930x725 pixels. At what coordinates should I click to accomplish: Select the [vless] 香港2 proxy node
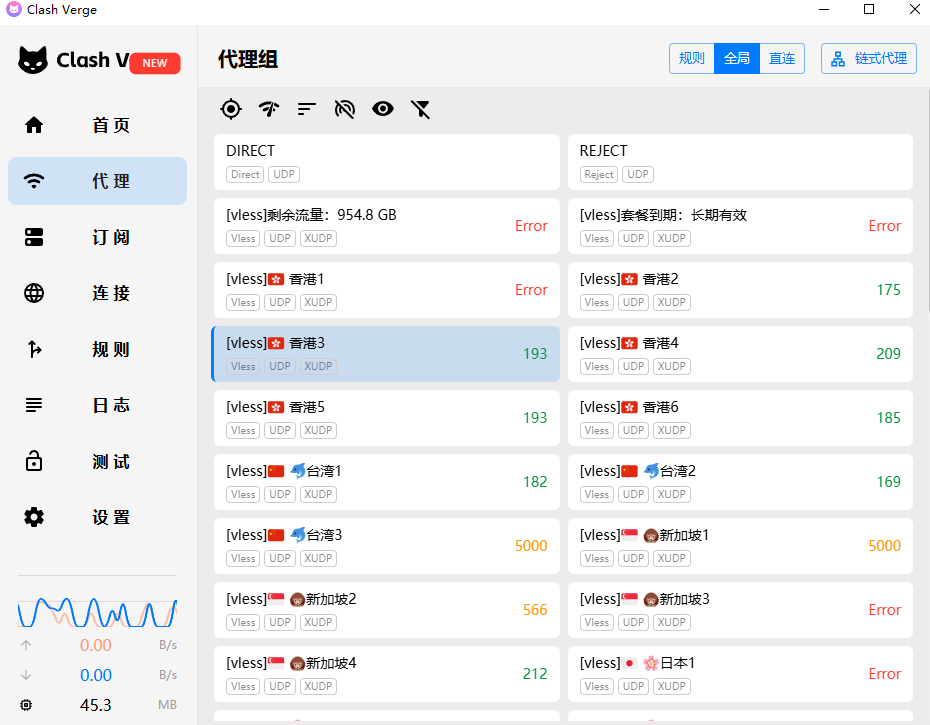coord(740,290)
